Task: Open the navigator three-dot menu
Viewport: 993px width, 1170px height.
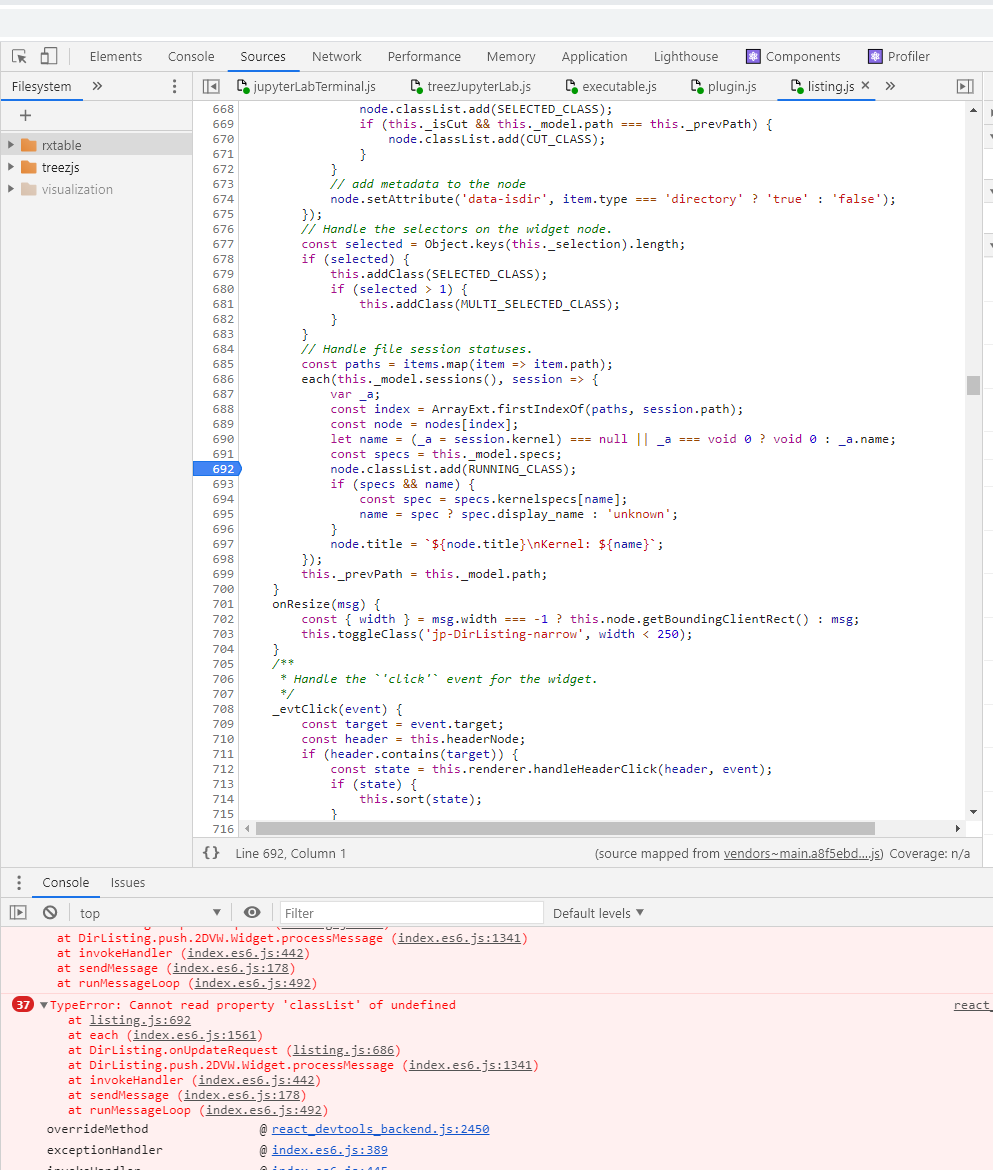Action: pos(175,87)
